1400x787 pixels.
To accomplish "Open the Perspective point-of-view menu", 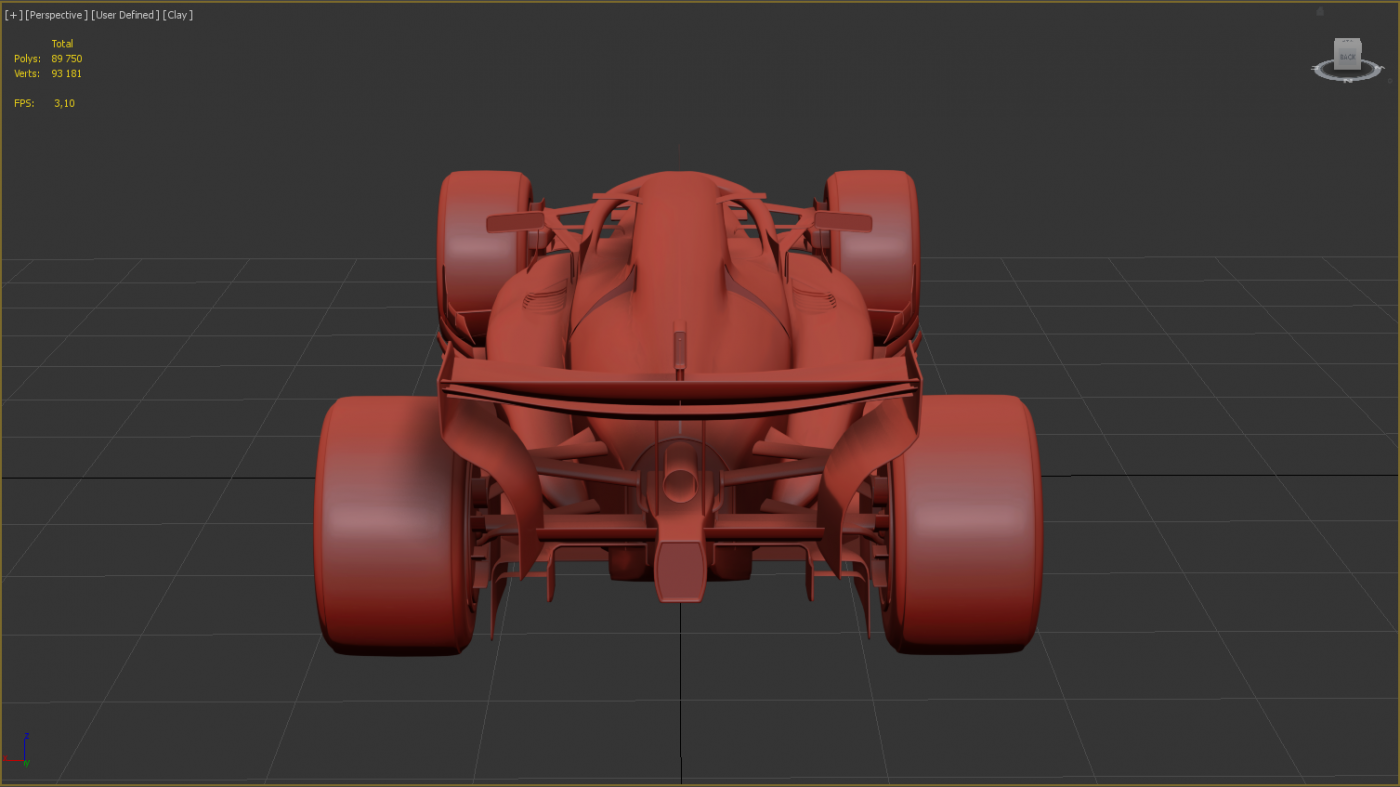I will coord(56,15).
